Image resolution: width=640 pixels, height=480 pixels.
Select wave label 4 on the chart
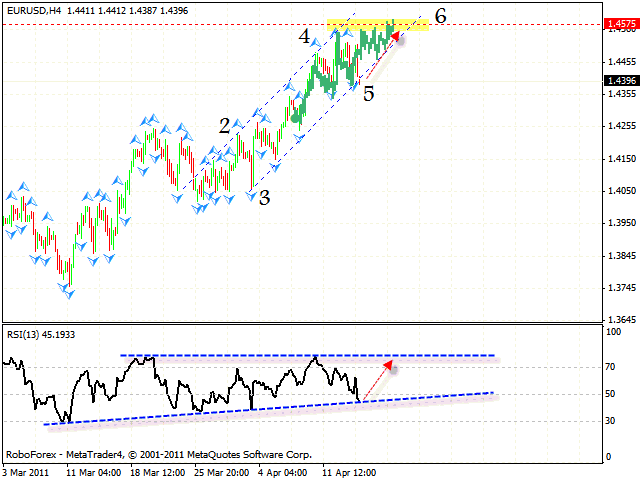(303, 37)
